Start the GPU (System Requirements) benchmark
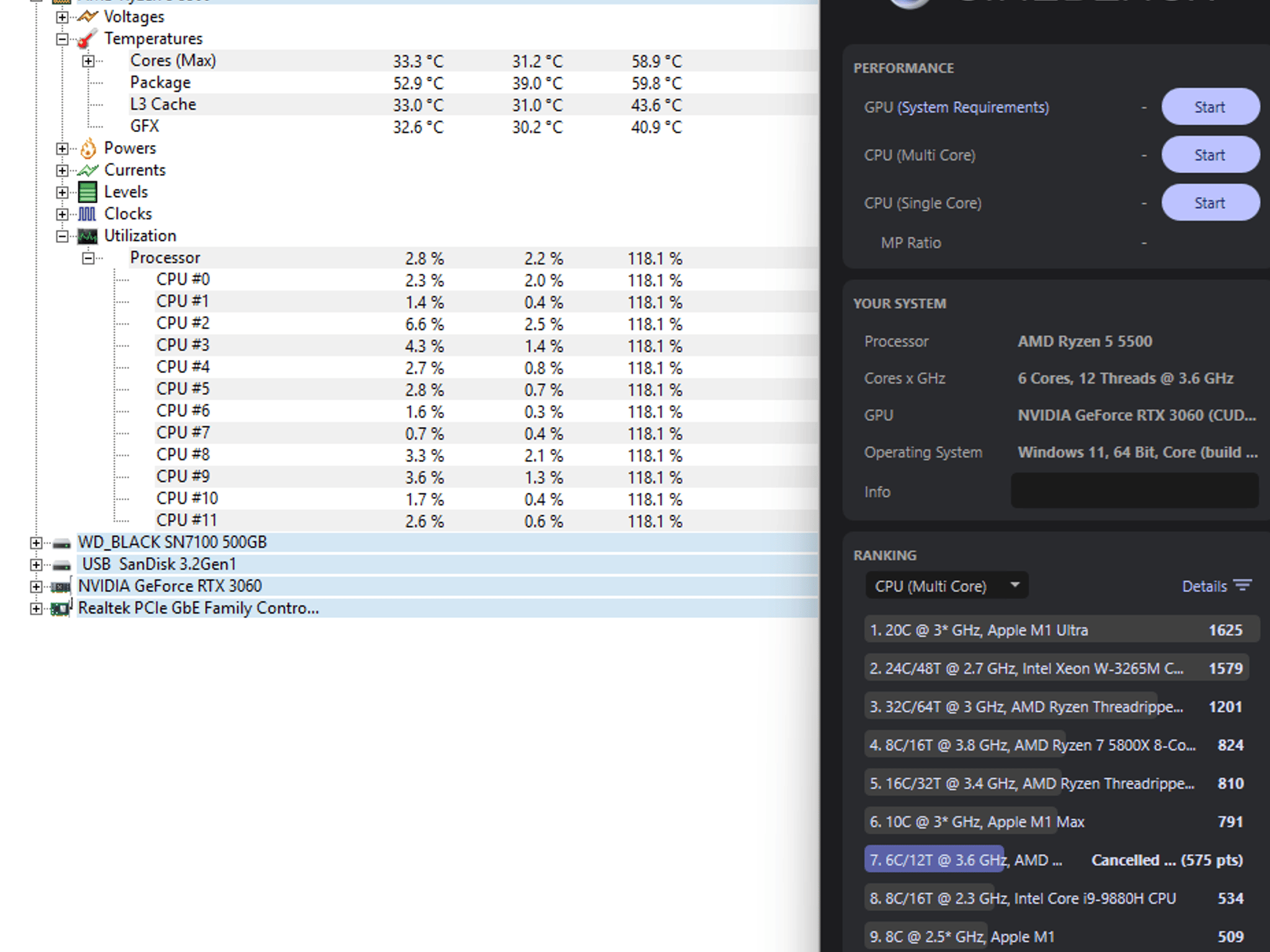Screen dimensions: 1270x952 [x=1210, y=107]
